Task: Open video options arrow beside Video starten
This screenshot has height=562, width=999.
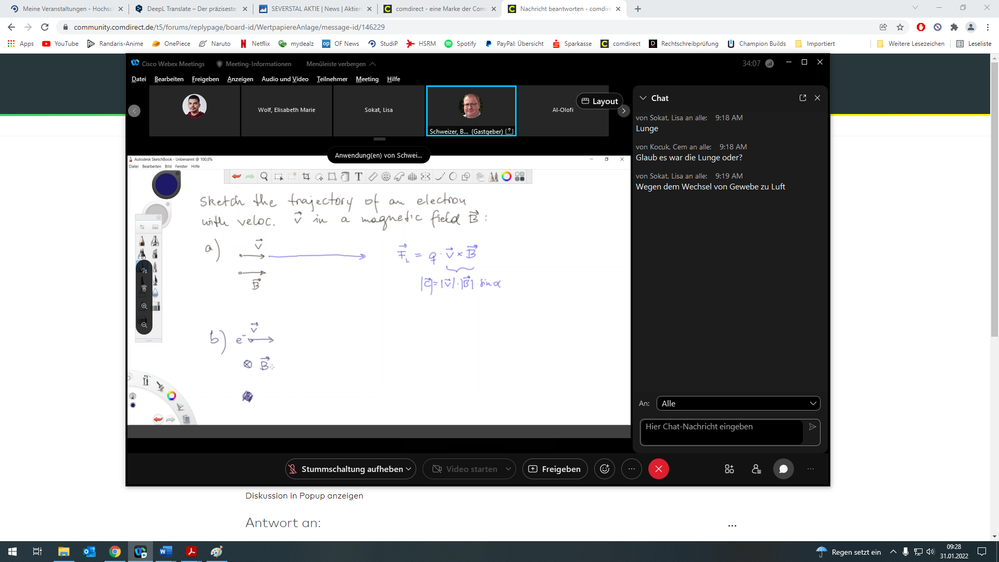Action: tap(508, 469)
